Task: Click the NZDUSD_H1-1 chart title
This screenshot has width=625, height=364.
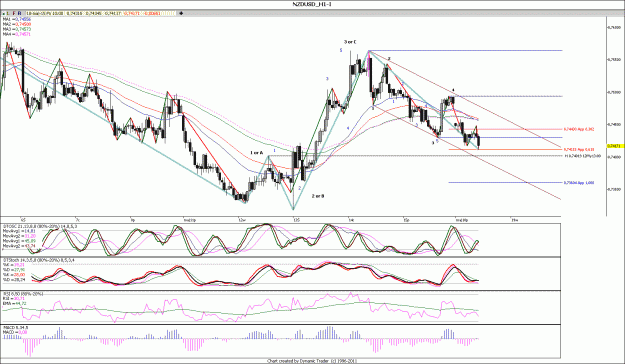Action: tap(312, 4)
